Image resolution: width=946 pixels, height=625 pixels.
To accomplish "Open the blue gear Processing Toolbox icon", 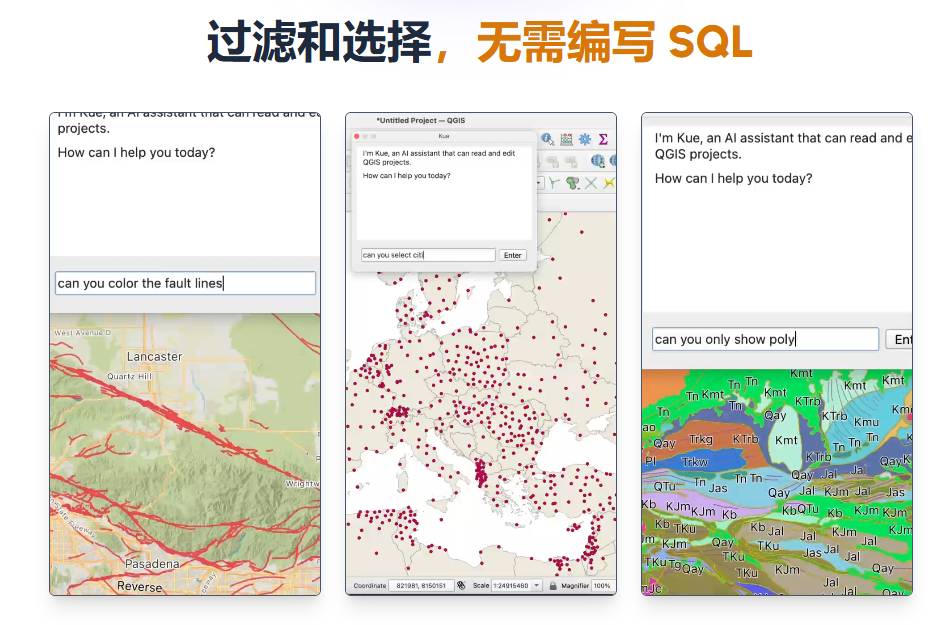I will click(x=585, y=139).
